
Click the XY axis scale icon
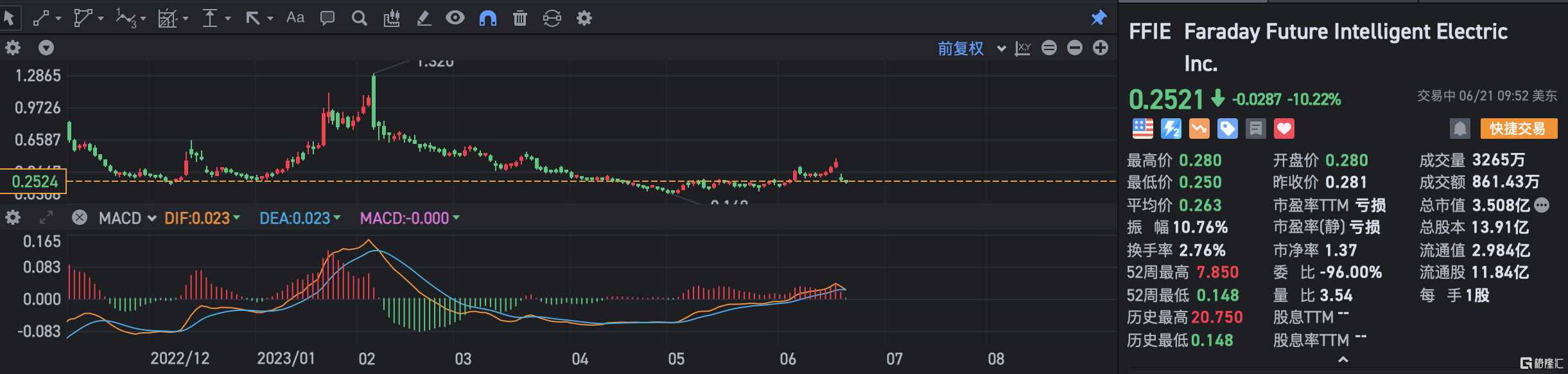[1023, 48]
